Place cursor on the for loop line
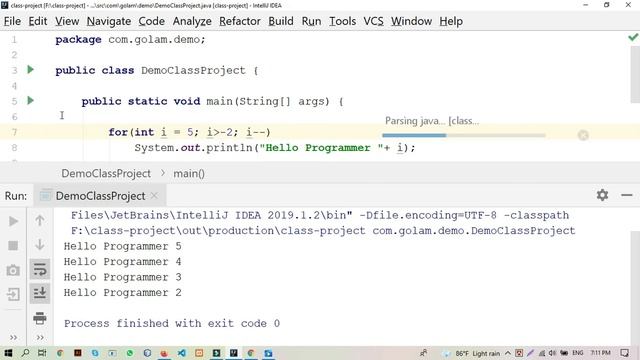The image size is (640, 360). pyautogui.click(x=189, y=132)
